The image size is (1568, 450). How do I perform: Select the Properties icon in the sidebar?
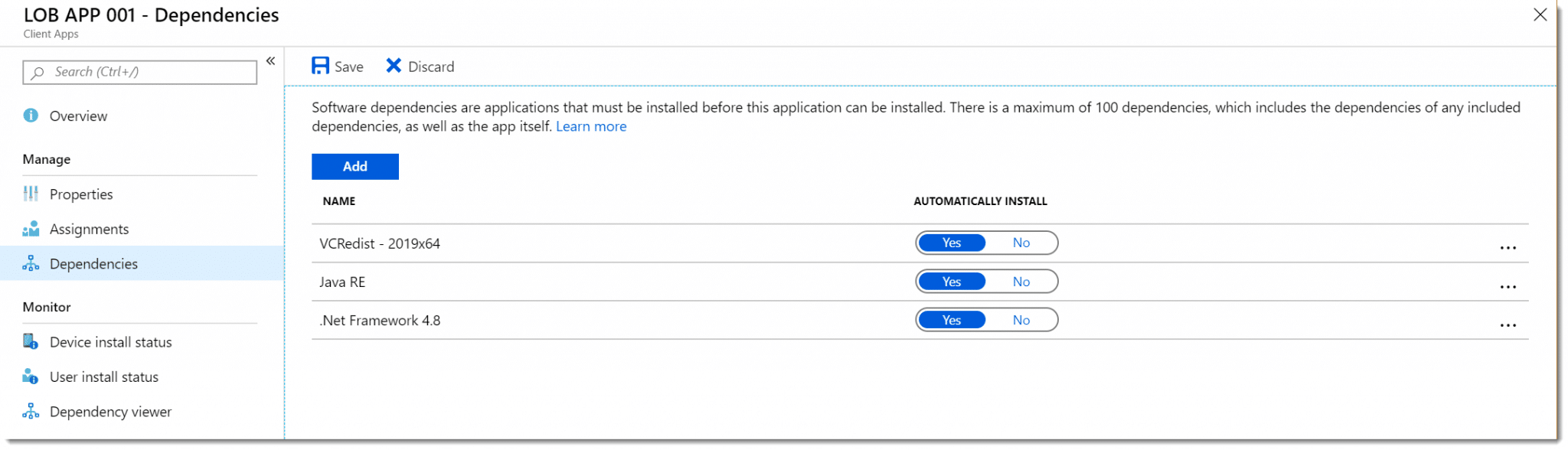click(x=31, y=194)
